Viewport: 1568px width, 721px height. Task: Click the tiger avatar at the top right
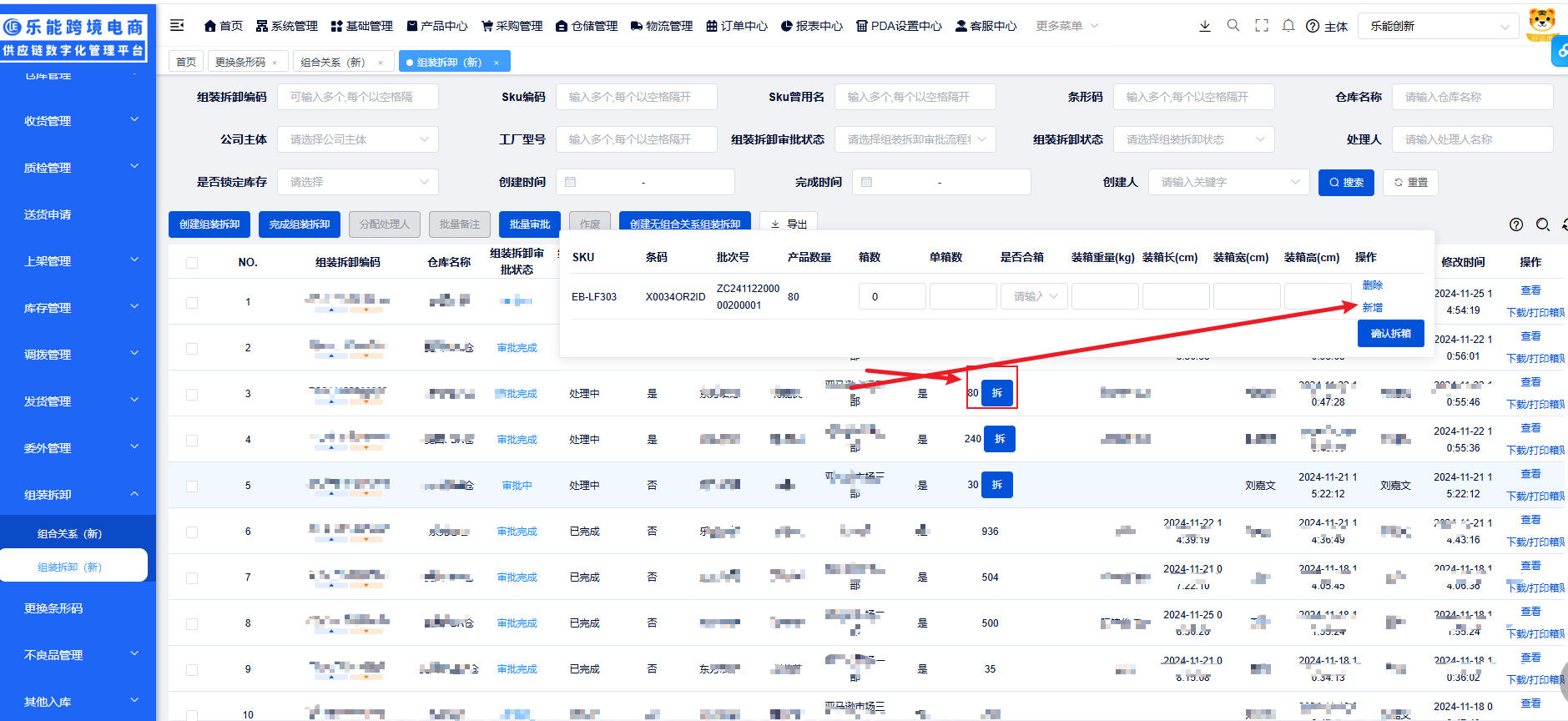click(x=1542, y=23)
